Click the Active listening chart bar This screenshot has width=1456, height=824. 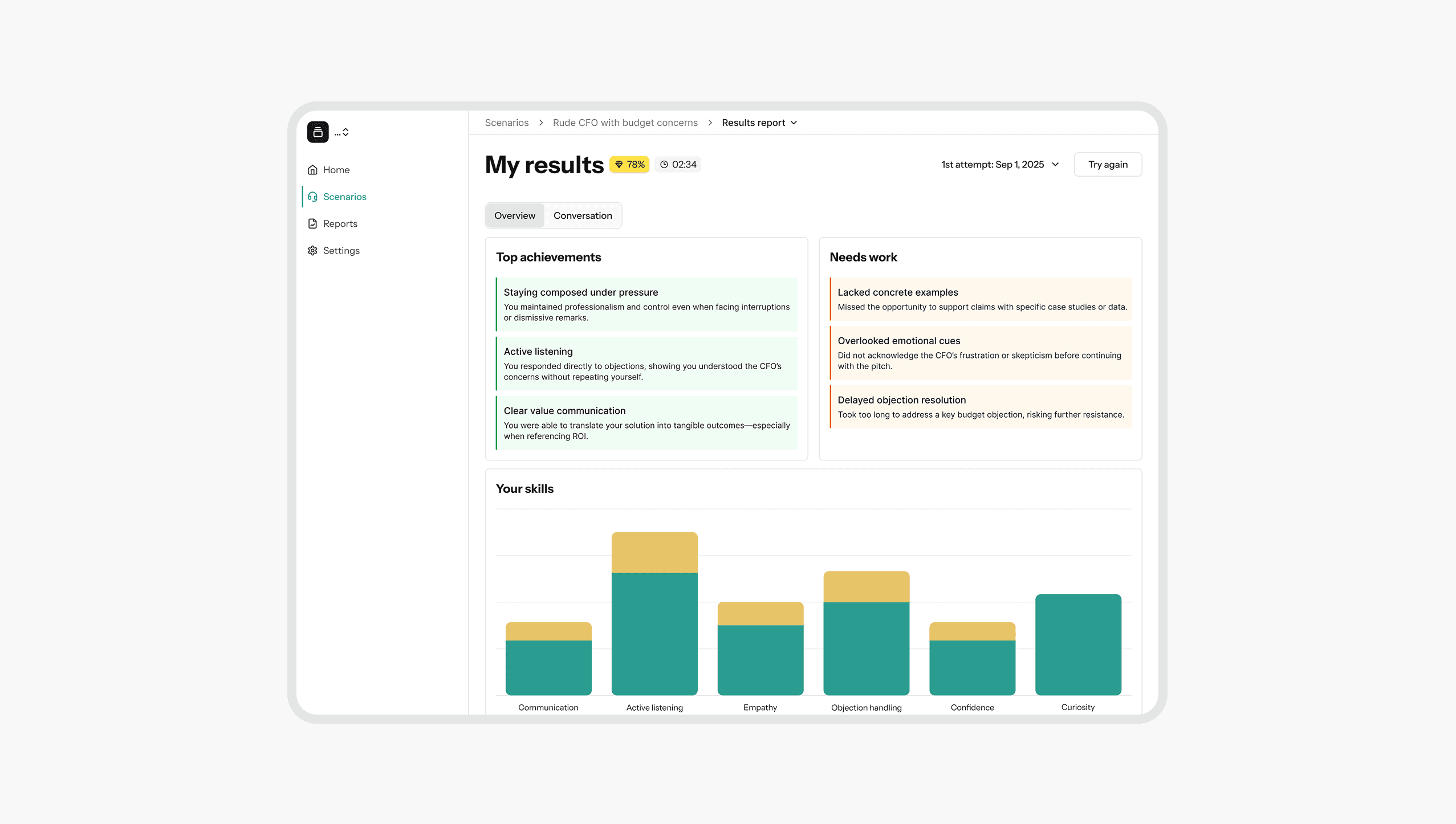coord(654,627)
